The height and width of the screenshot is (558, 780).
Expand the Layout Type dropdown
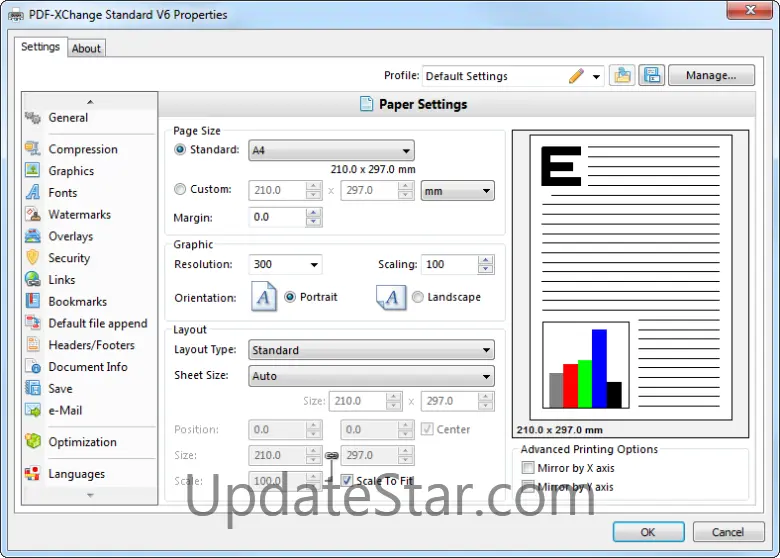click(371, 350)
